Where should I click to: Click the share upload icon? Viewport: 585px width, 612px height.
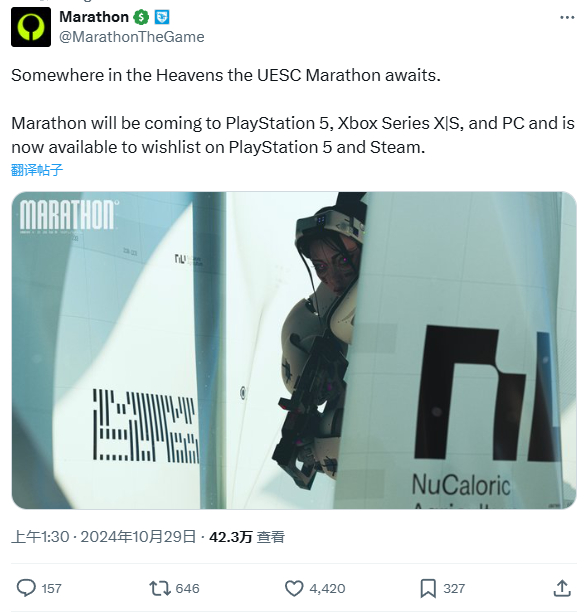[562, 588]
